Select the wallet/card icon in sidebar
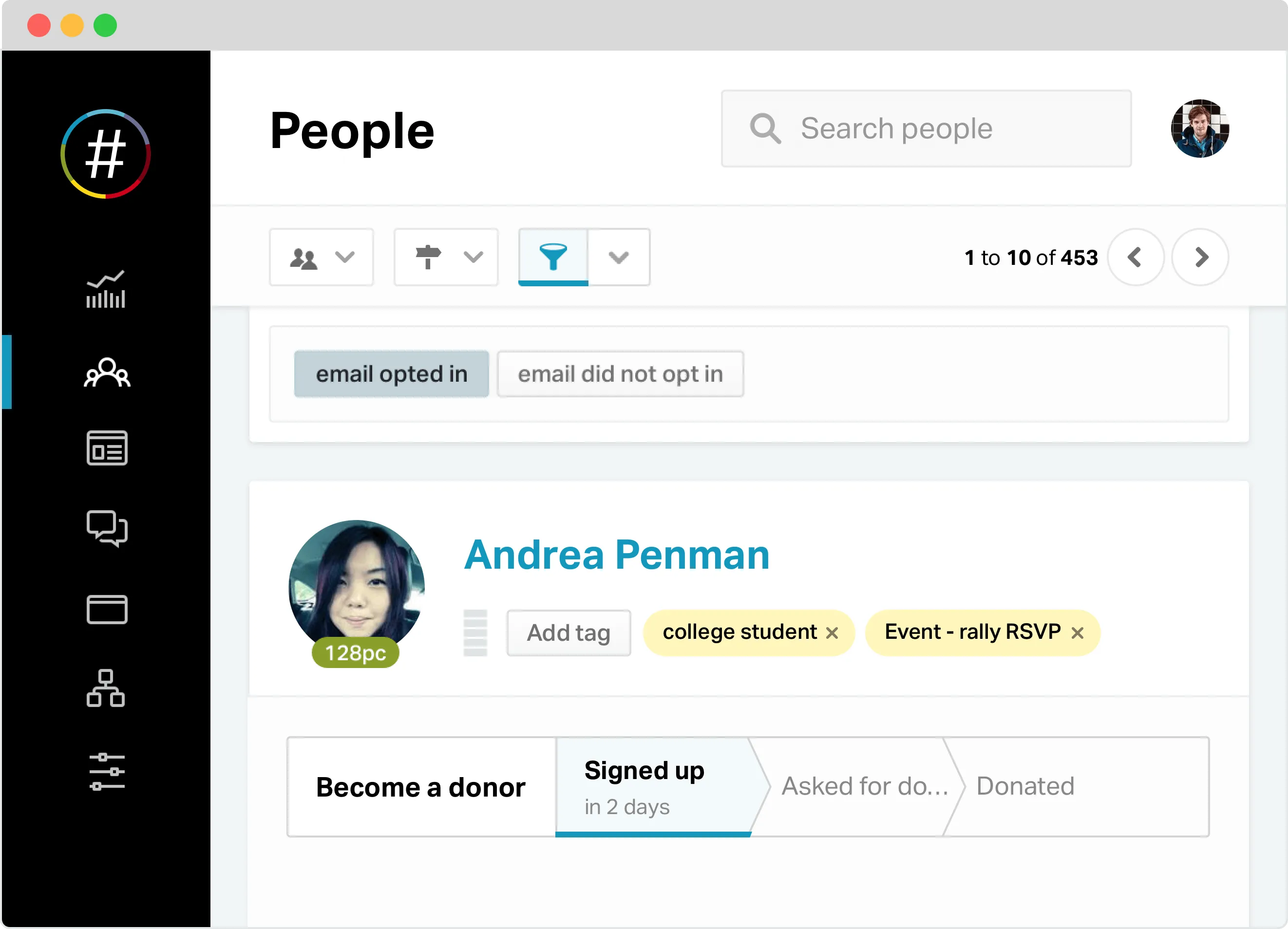The image size is (1288, 929). pyautogui.click(x=107, y=609)
